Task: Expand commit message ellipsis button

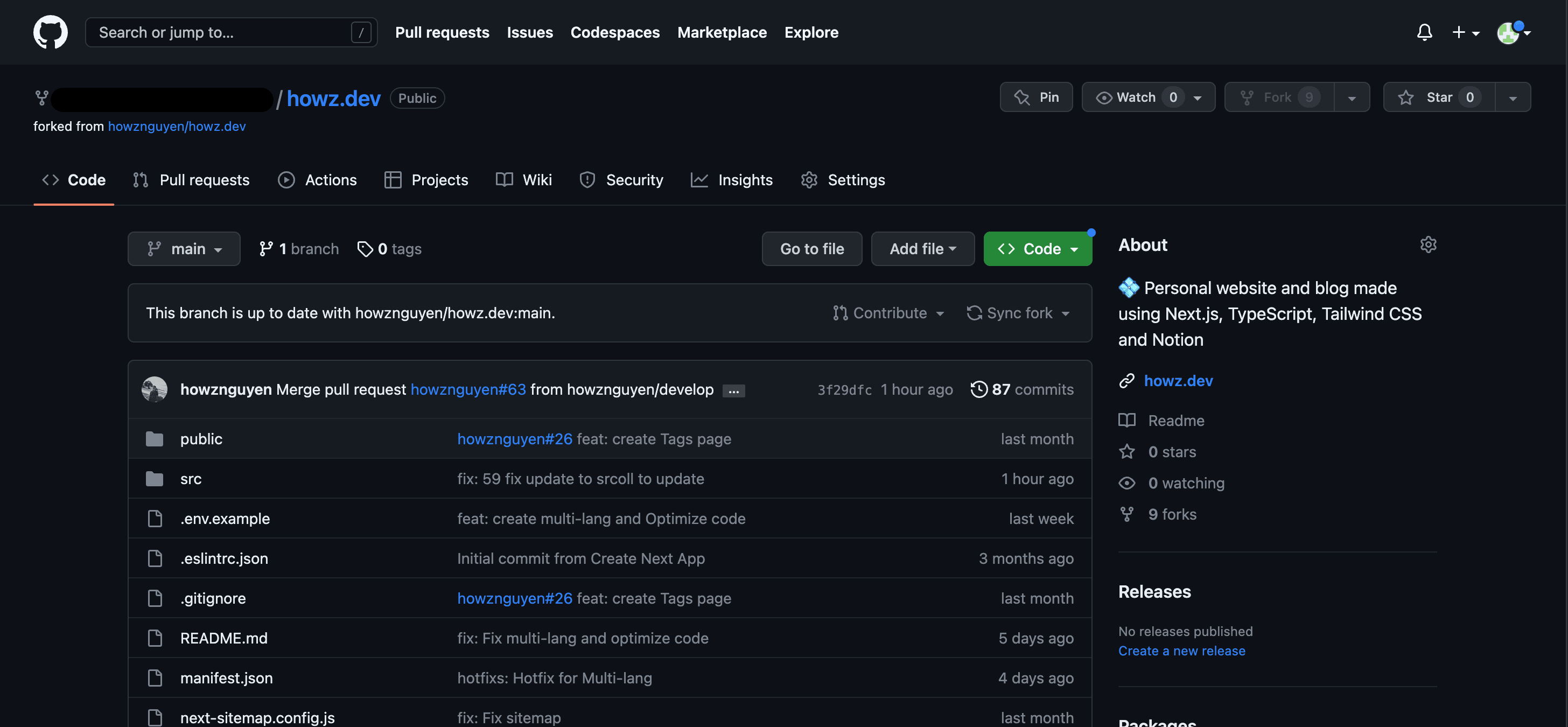Action: (733, 391)
